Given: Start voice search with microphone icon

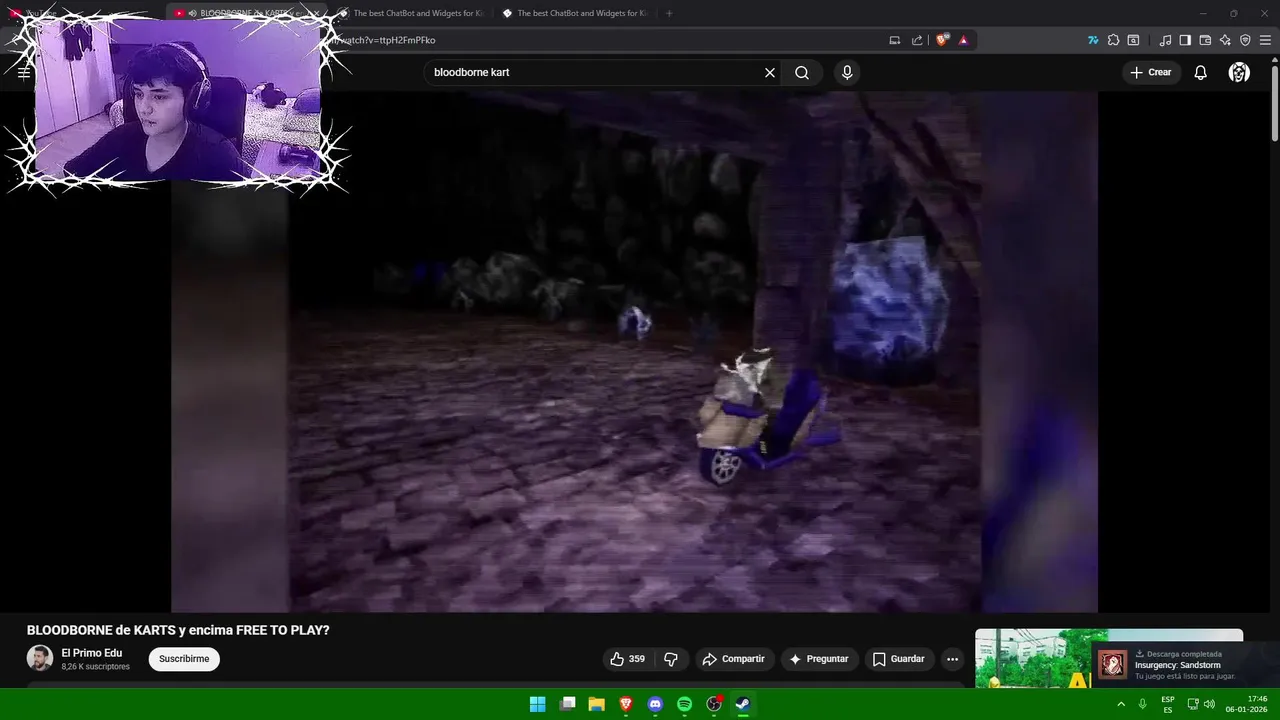Looking at the screenshot, I should coord(847,72).
